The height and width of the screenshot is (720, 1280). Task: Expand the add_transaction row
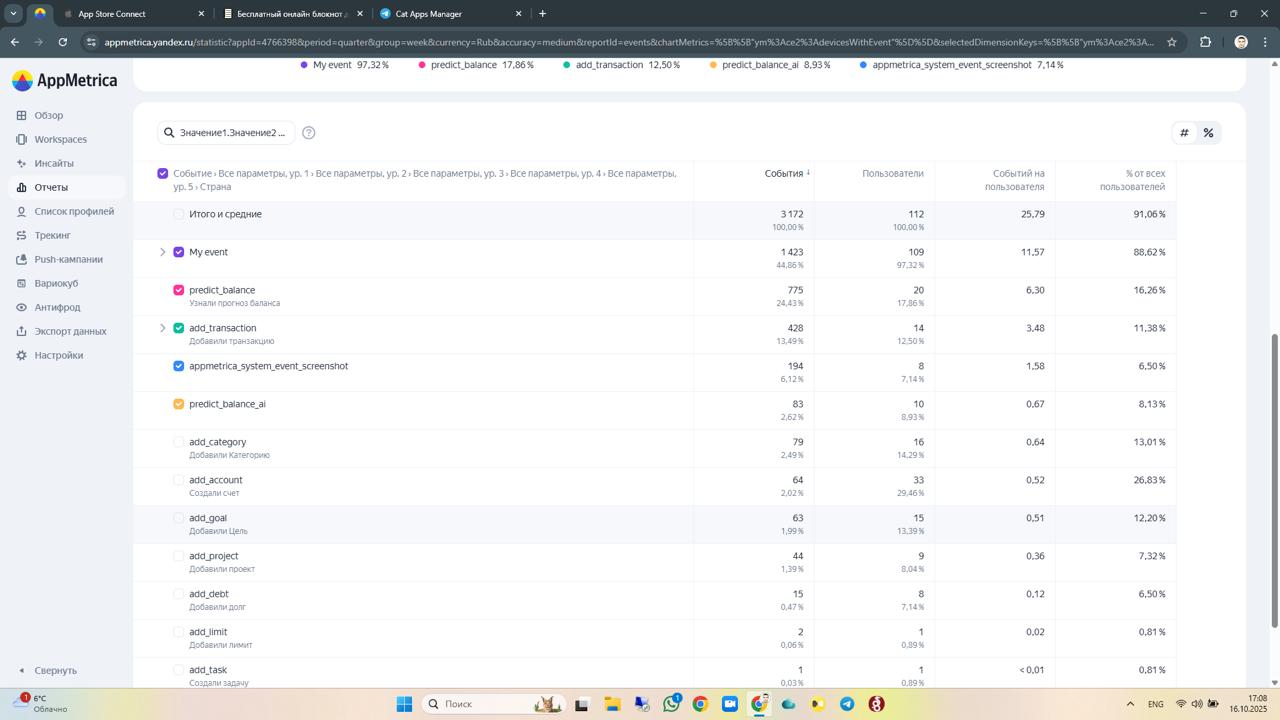click(x=163, y=328)
